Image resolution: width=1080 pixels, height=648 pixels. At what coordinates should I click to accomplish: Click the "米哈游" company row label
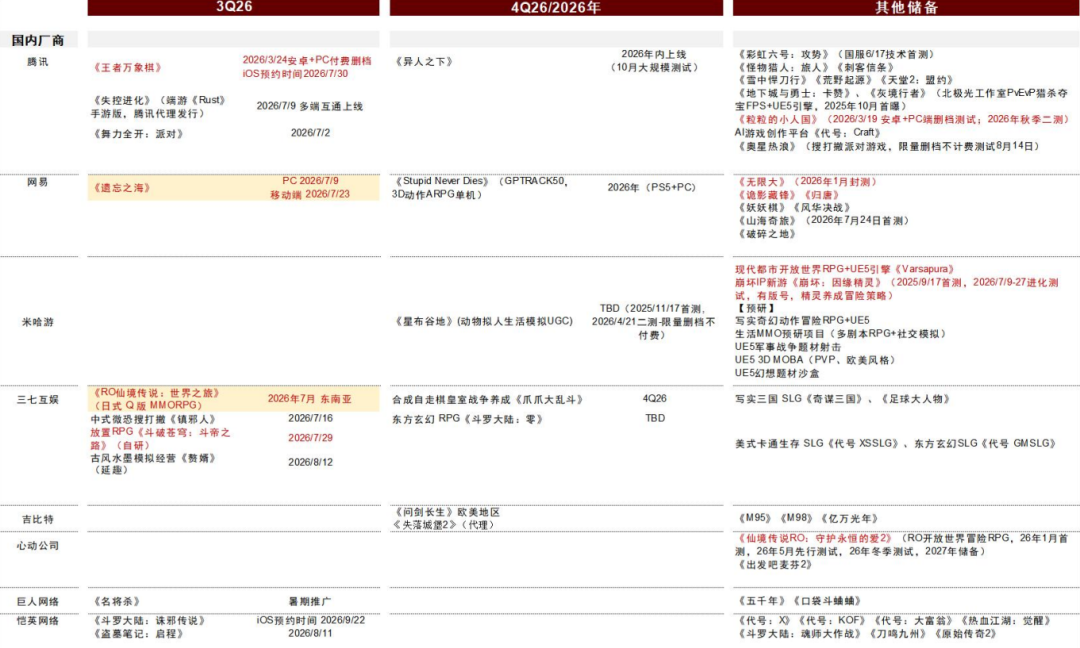[x=37, y=322]
